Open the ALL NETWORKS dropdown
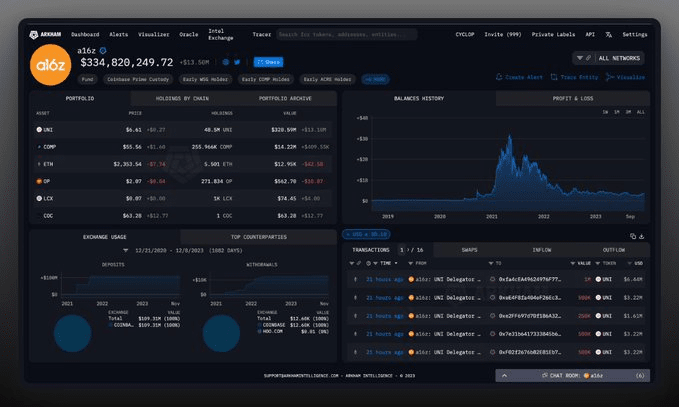This screenshot has height=407, width=679. click(610, 58)
